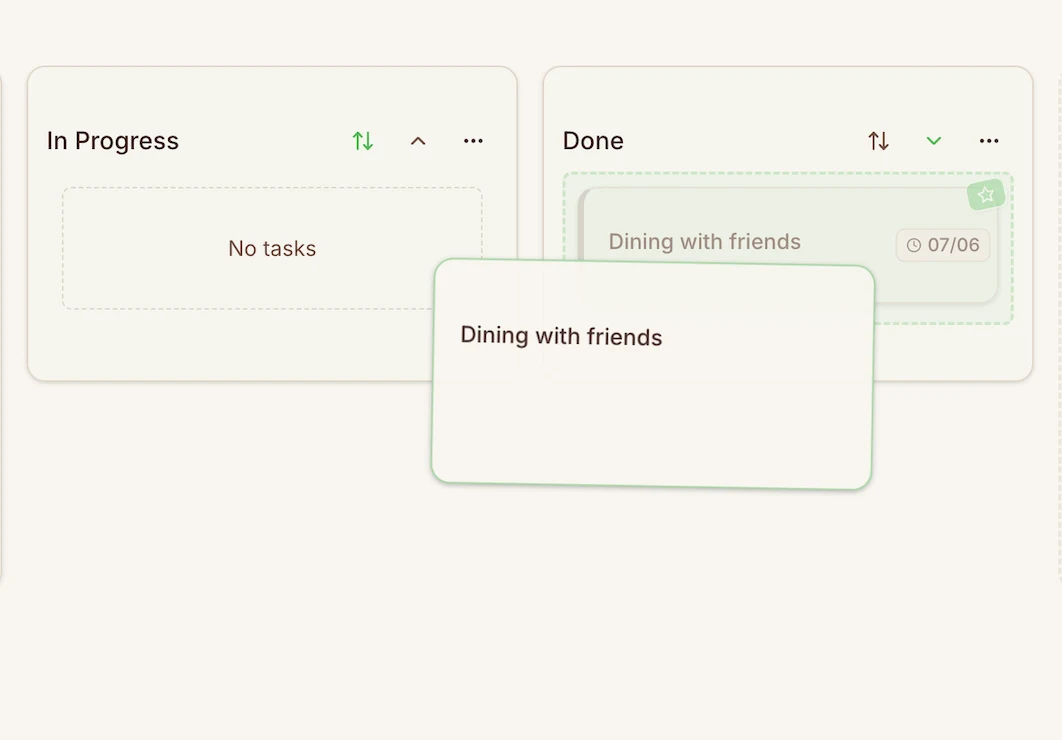Toggle the green chevron in the Done header
The height and width of the screenshot is (740, 1062).
click(933, 141)
